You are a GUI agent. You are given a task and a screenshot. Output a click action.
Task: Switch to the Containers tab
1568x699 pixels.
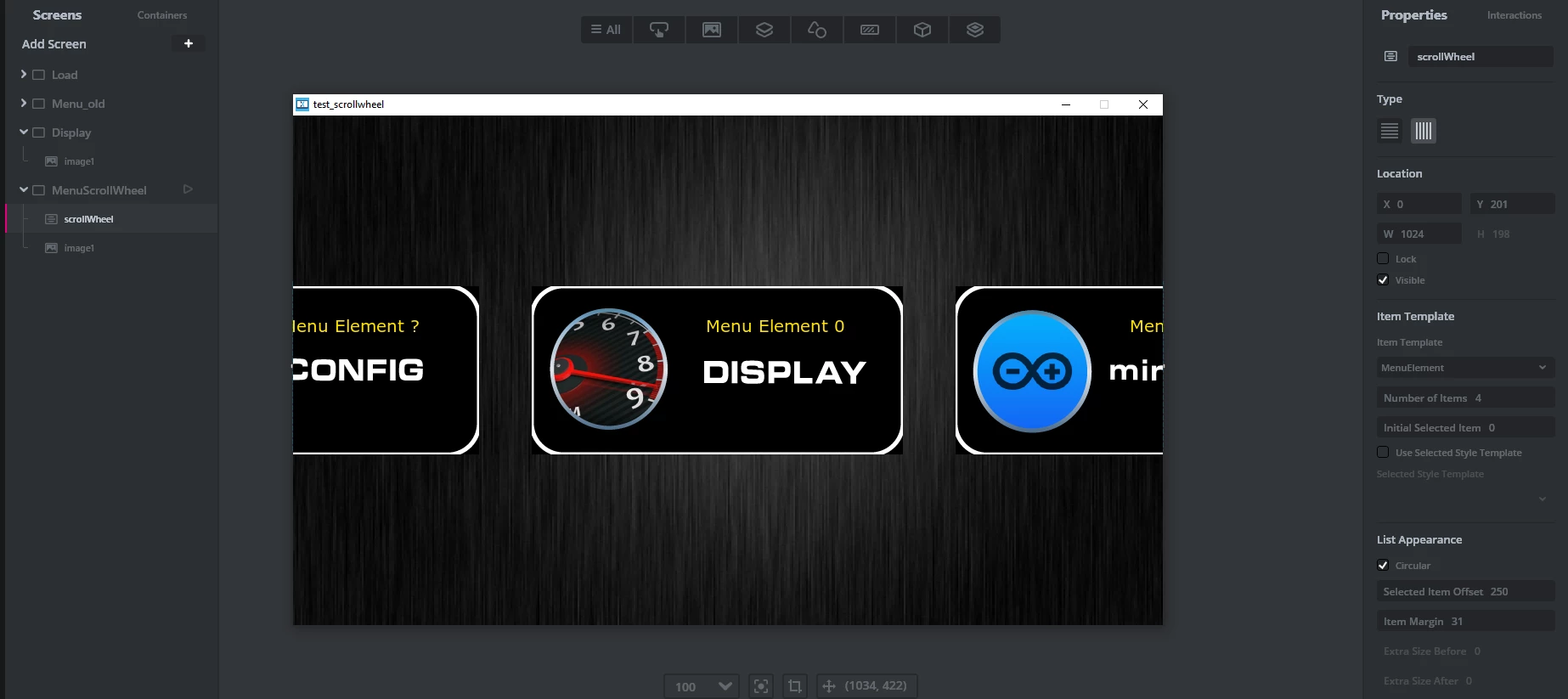162,15
